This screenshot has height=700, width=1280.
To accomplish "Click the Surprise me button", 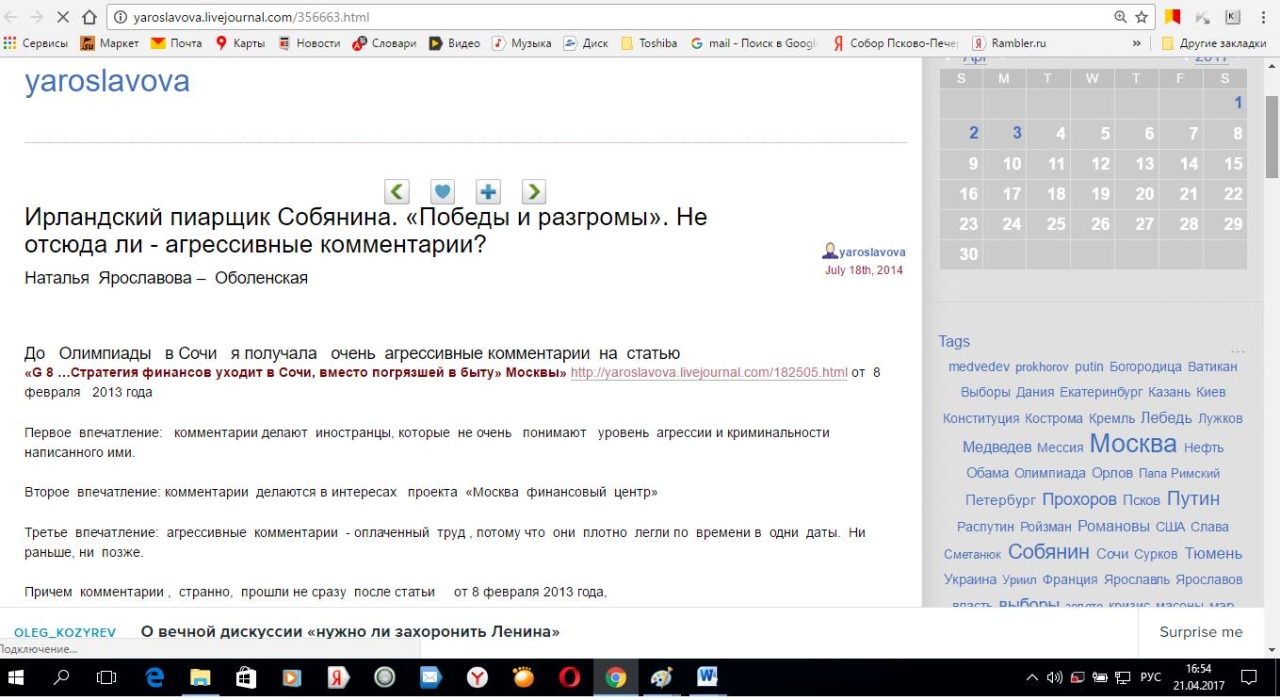I will pyautogui.click(x=1201, y=632).
